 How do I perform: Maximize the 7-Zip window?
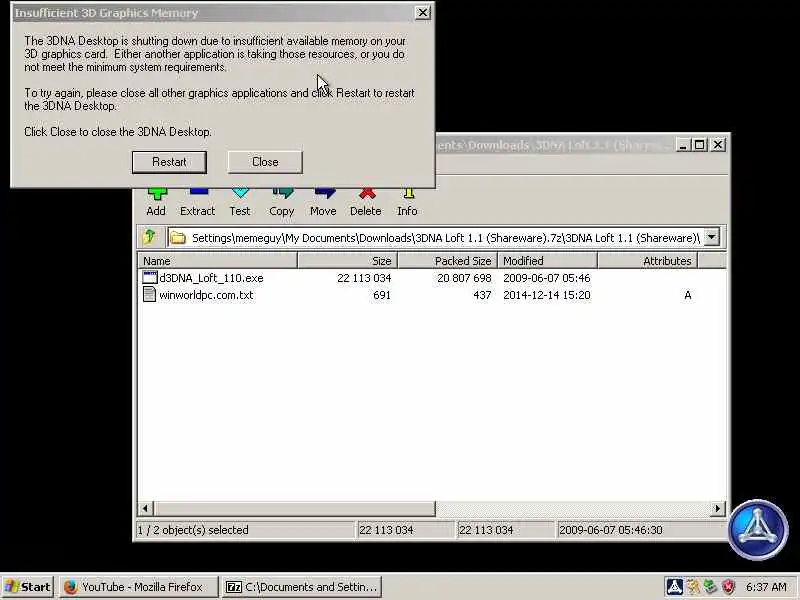pos(699,145)
